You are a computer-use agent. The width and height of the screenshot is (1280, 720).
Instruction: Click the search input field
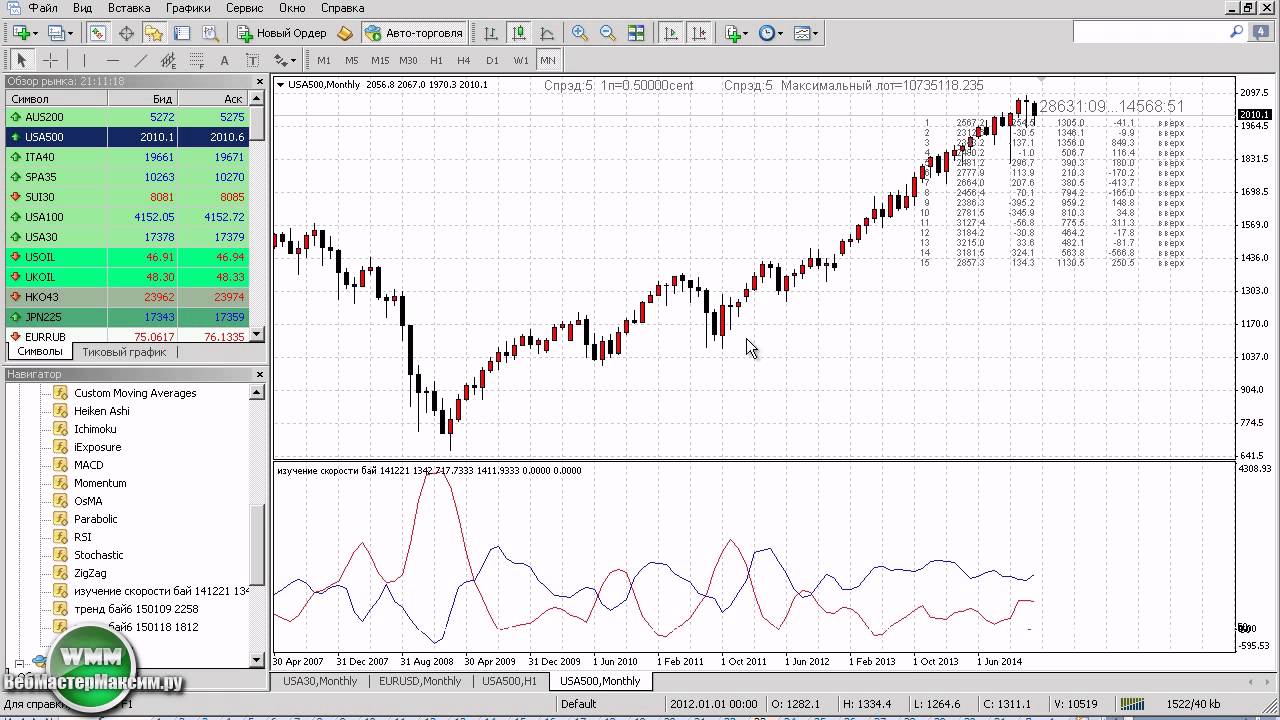point(1149,32)
